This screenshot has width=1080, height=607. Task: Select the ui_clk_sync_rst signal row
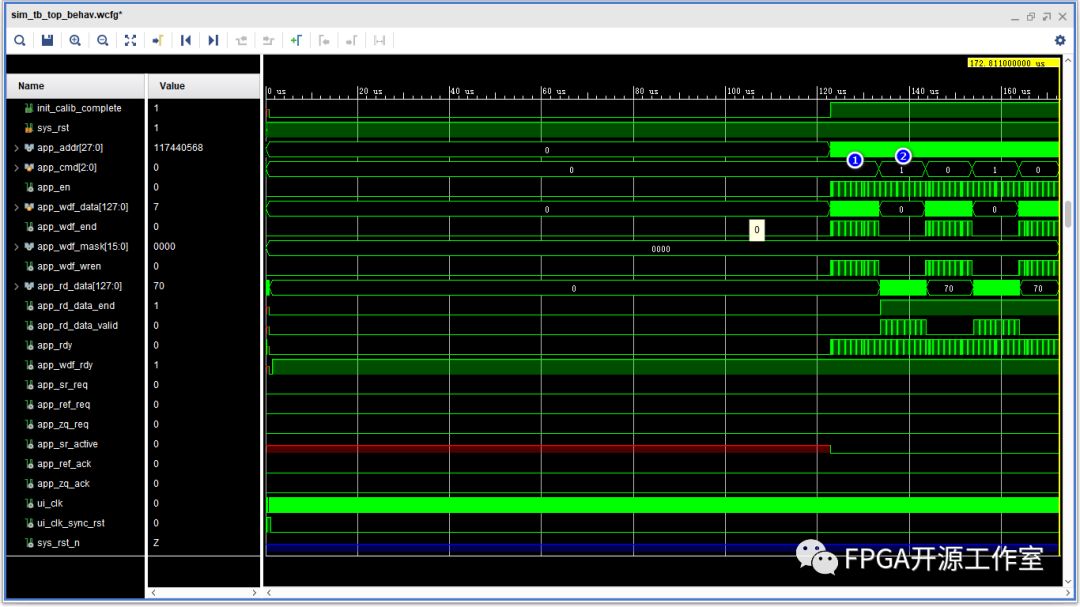point(71,523)
